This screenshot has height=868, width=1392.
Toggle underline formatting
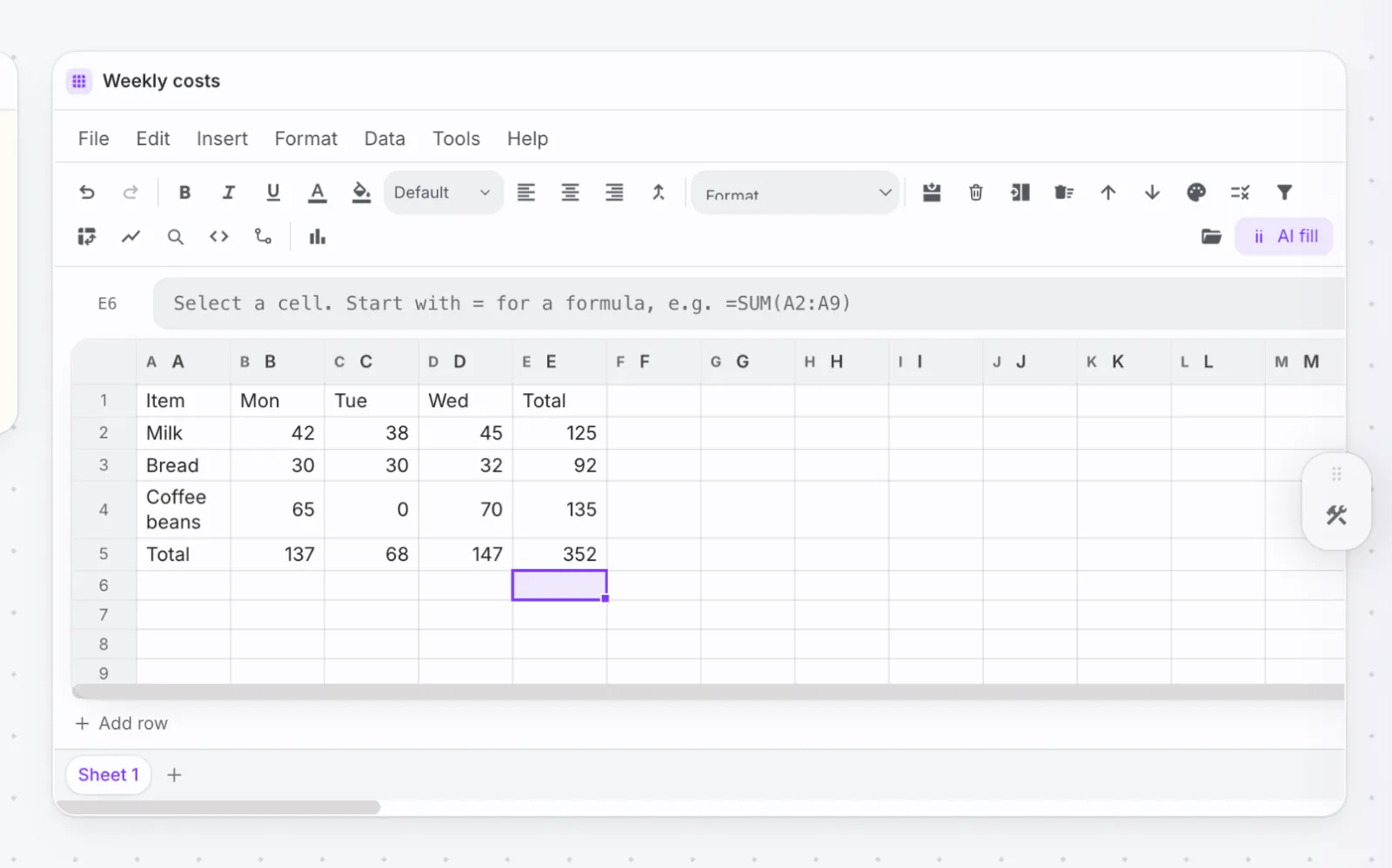(x=273, y=192)
